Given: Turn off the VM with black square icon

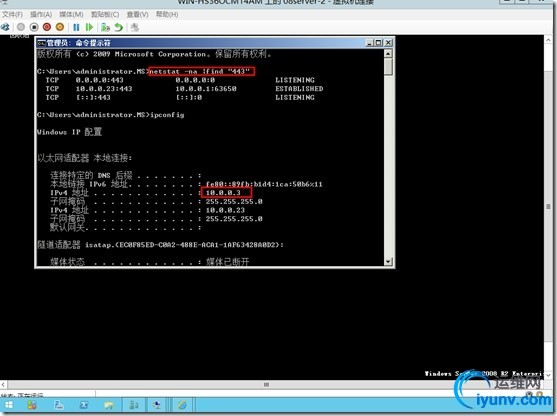Looking at the screenshot, I should pos(34,27).
